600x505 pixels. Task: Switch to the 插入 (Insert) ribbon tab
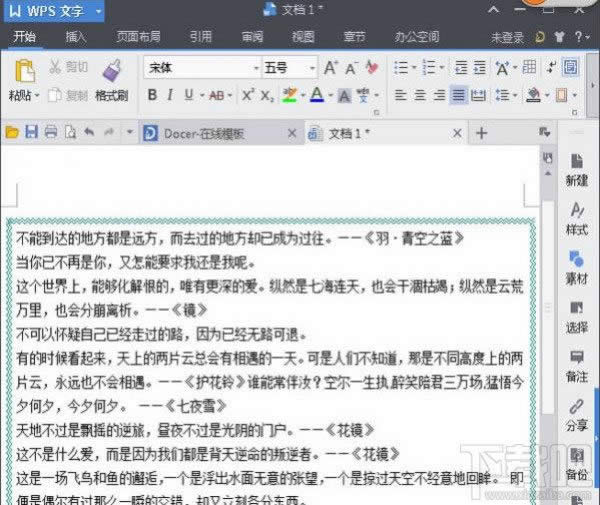[x=76, y=37]
